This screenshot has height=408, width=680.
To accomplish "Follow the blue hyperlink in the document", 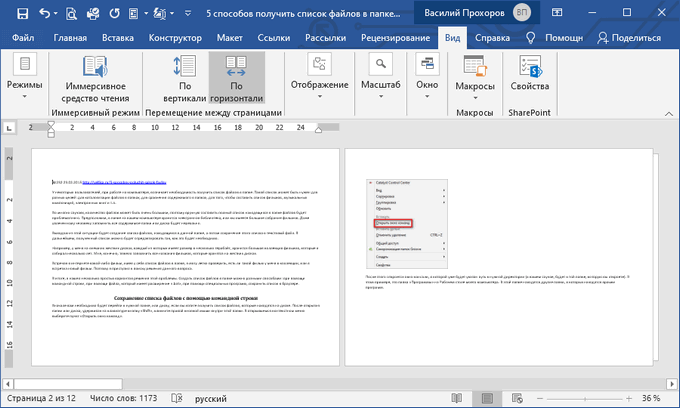I will [x=124, y=183].
